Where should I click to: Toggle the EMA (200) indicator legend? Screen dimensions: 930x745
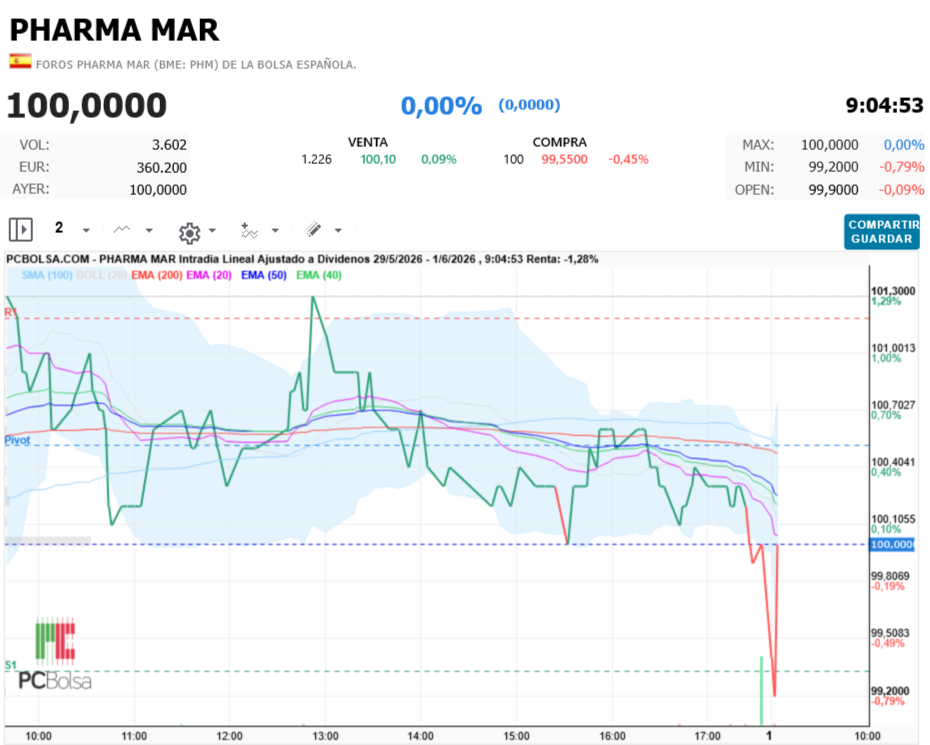(x=157, y=275)
